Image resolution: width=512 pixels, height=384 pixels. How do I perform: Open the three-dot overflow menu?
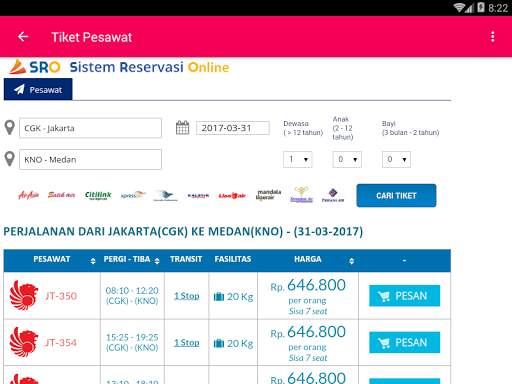click(493, 37)
